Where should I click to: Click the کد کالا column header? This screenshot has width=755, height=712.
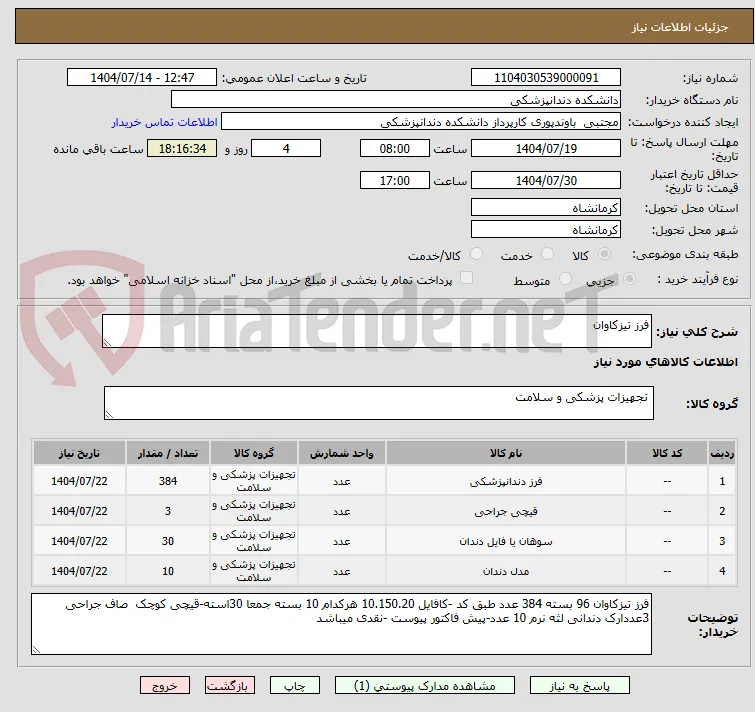click(667, 453)
